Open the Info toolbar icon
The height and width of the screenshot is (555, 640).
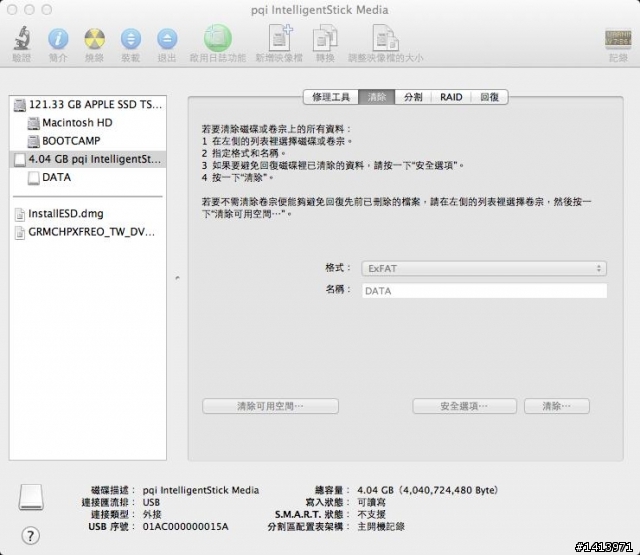point(58,39)
